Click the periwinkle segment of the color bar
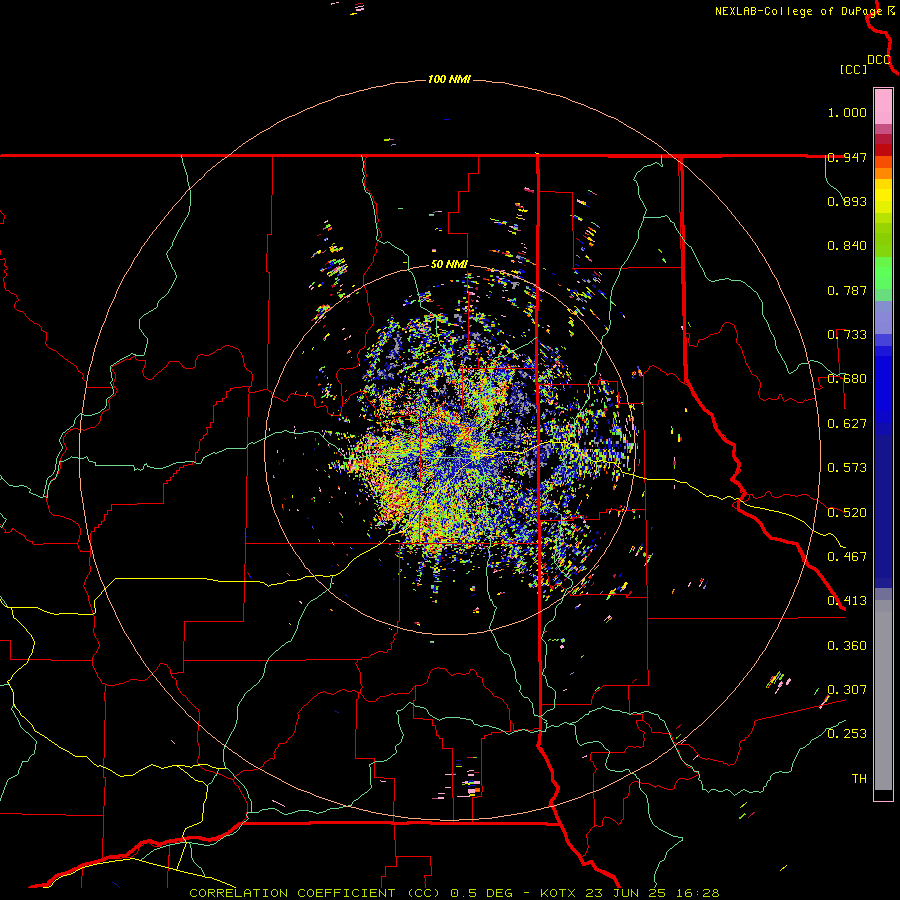 pyautogui.click(x=883, y=318)
